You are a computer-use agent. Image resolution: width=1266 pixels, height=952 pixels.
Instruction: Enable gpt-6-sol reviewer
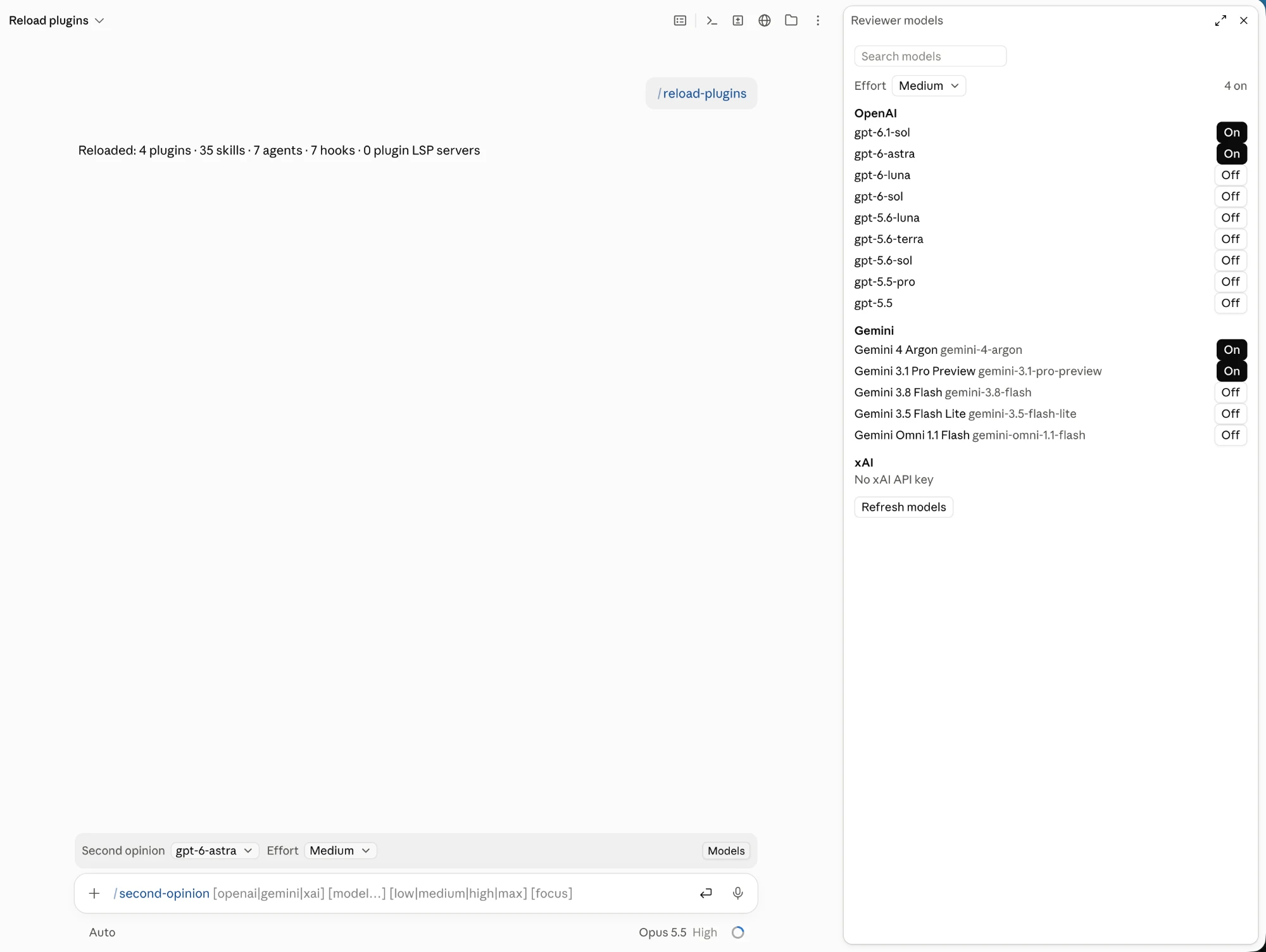(1231, 196)
